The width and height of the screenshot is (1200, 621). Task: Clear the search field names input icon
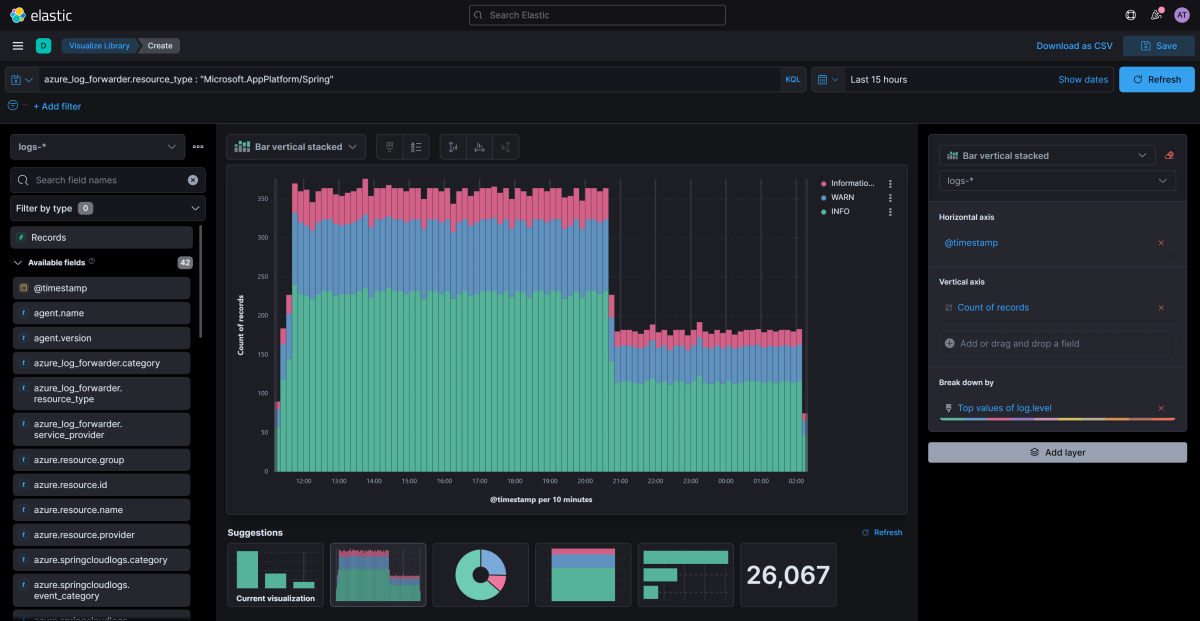click(193, 180)
